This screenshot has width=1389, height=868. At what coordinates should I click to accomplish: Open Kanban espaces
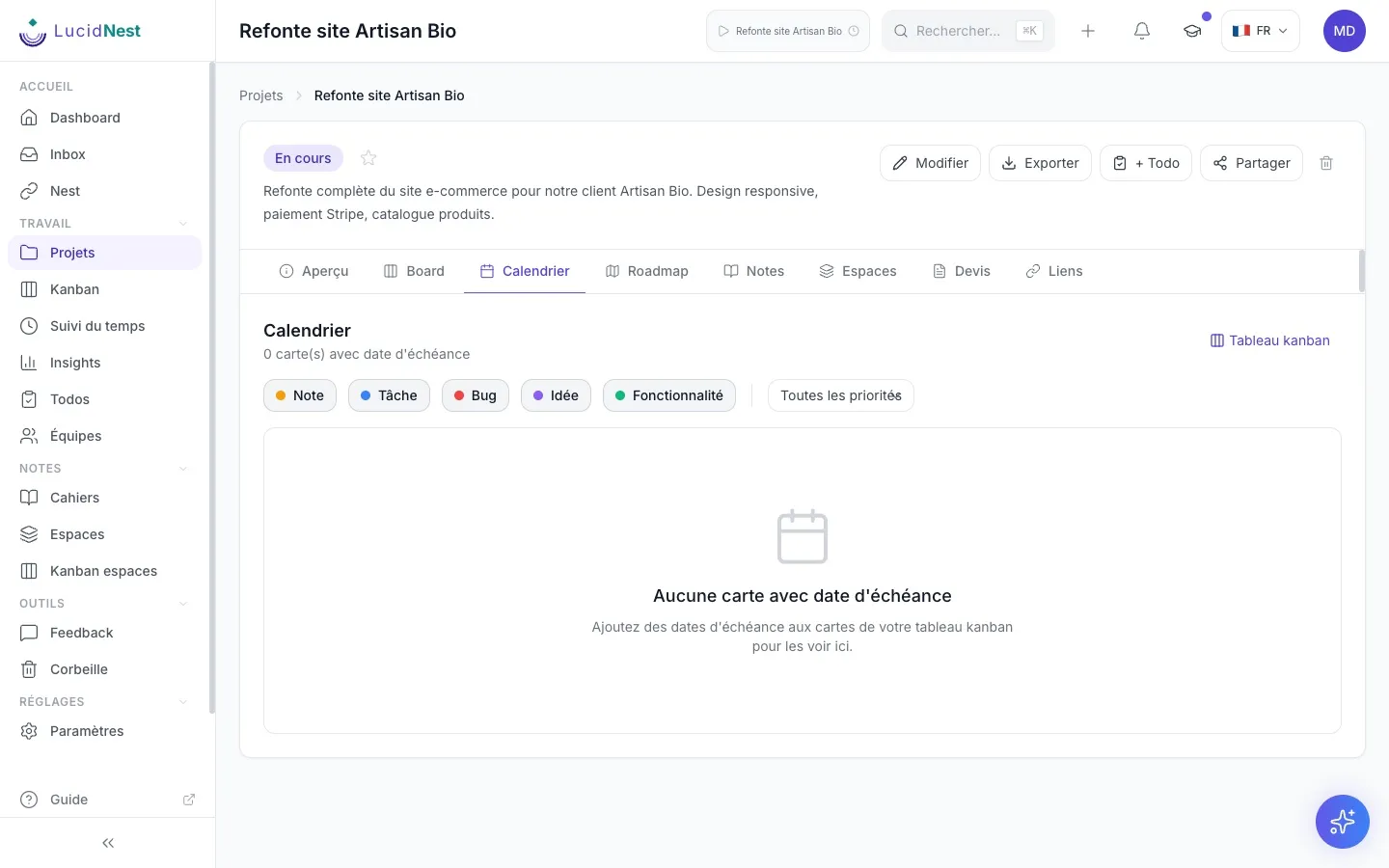point(104,571)
